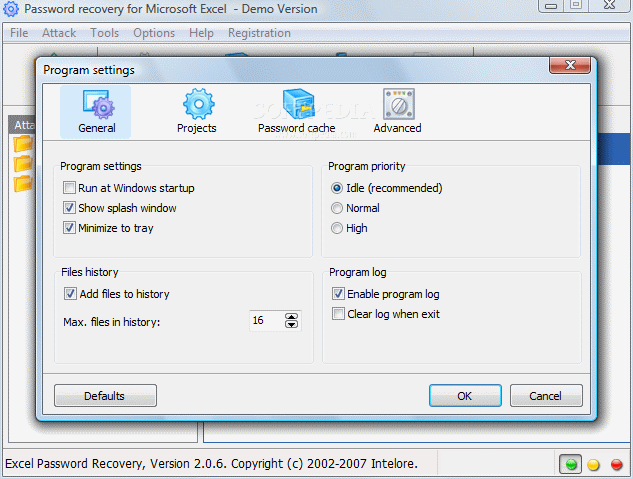Select the second folder icon in Attack panel
The height and width of the screenshot is (479, 633).
23,163
